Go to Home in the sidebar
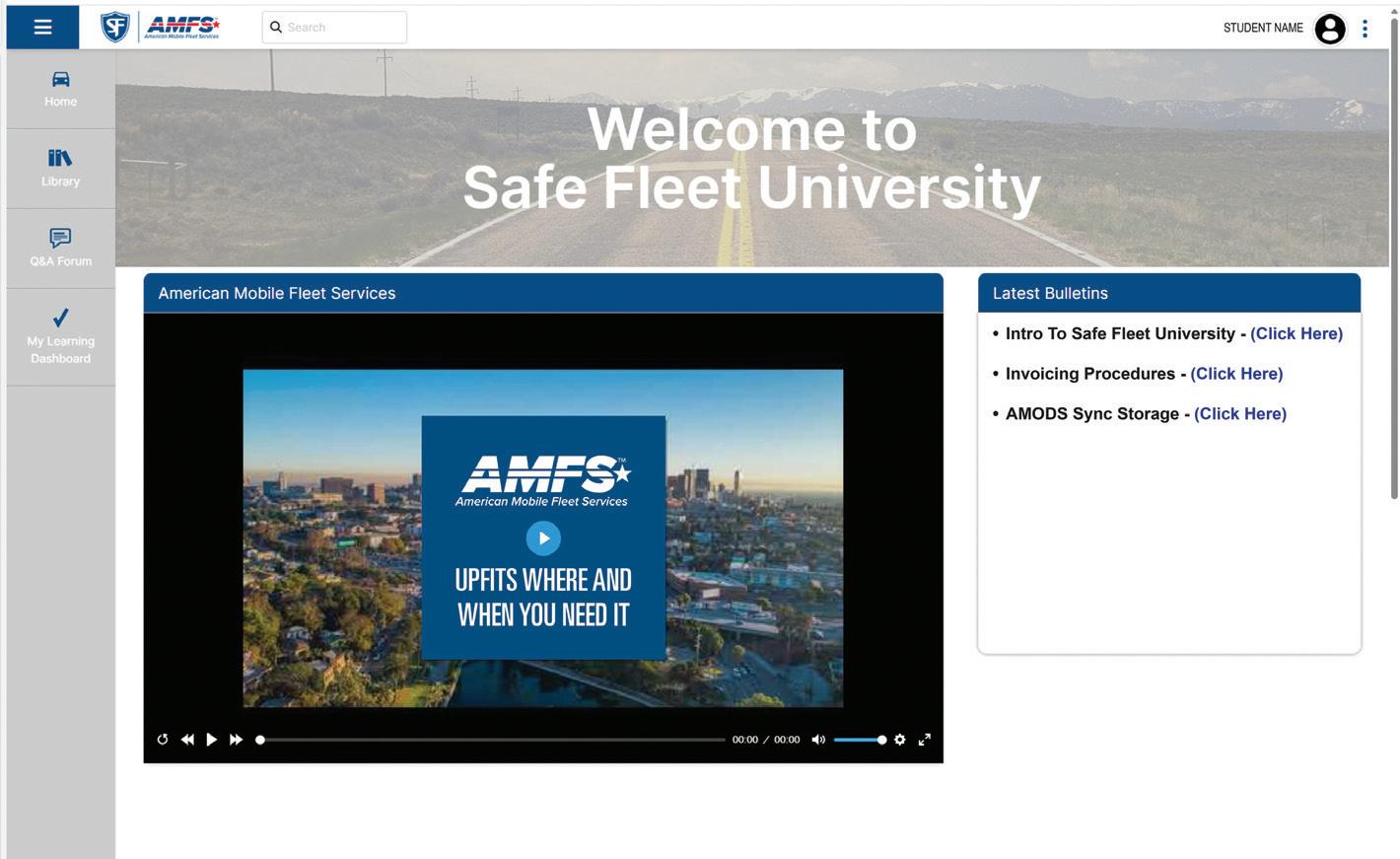This screenshot has height=859, width=1400. [60, 89]
